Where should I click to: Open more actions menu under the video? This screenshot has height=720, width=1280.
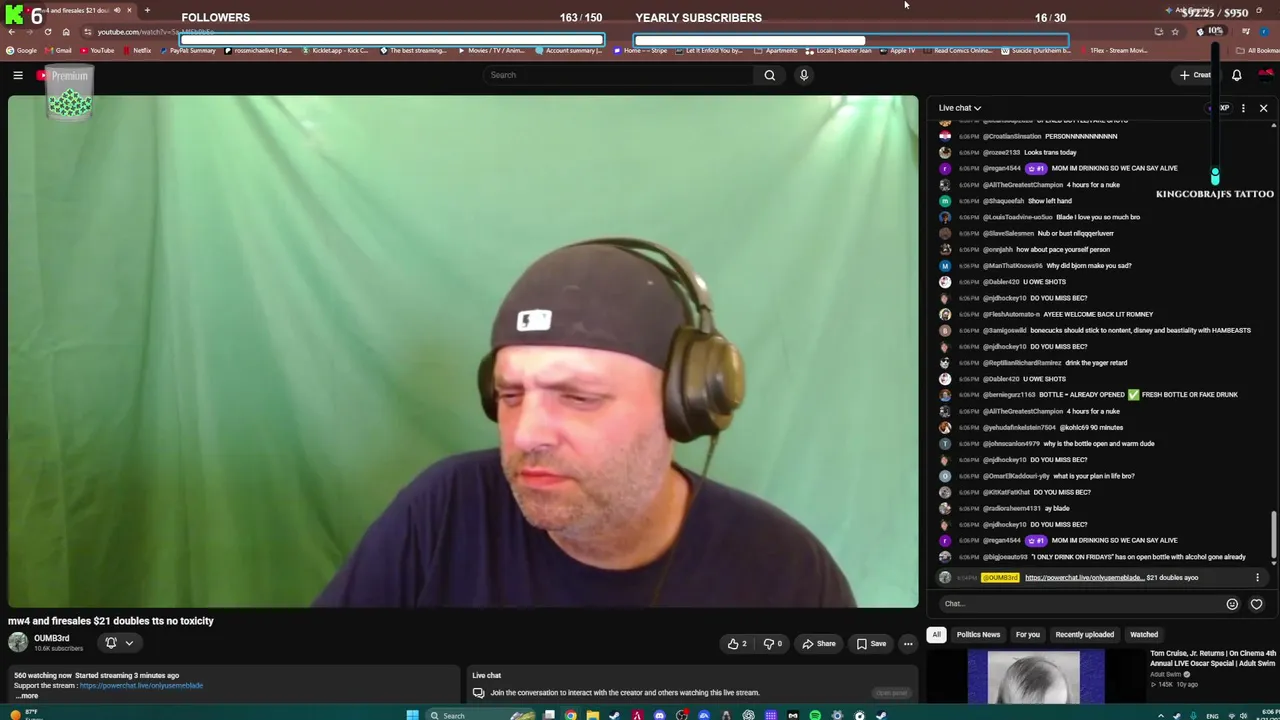click(x=908, y=644)
